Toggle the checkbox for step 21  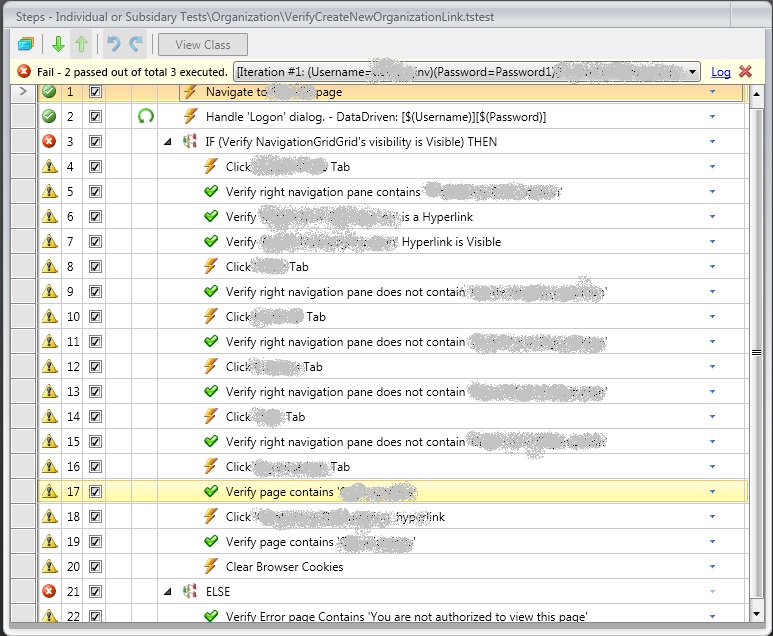click(95, 592)
